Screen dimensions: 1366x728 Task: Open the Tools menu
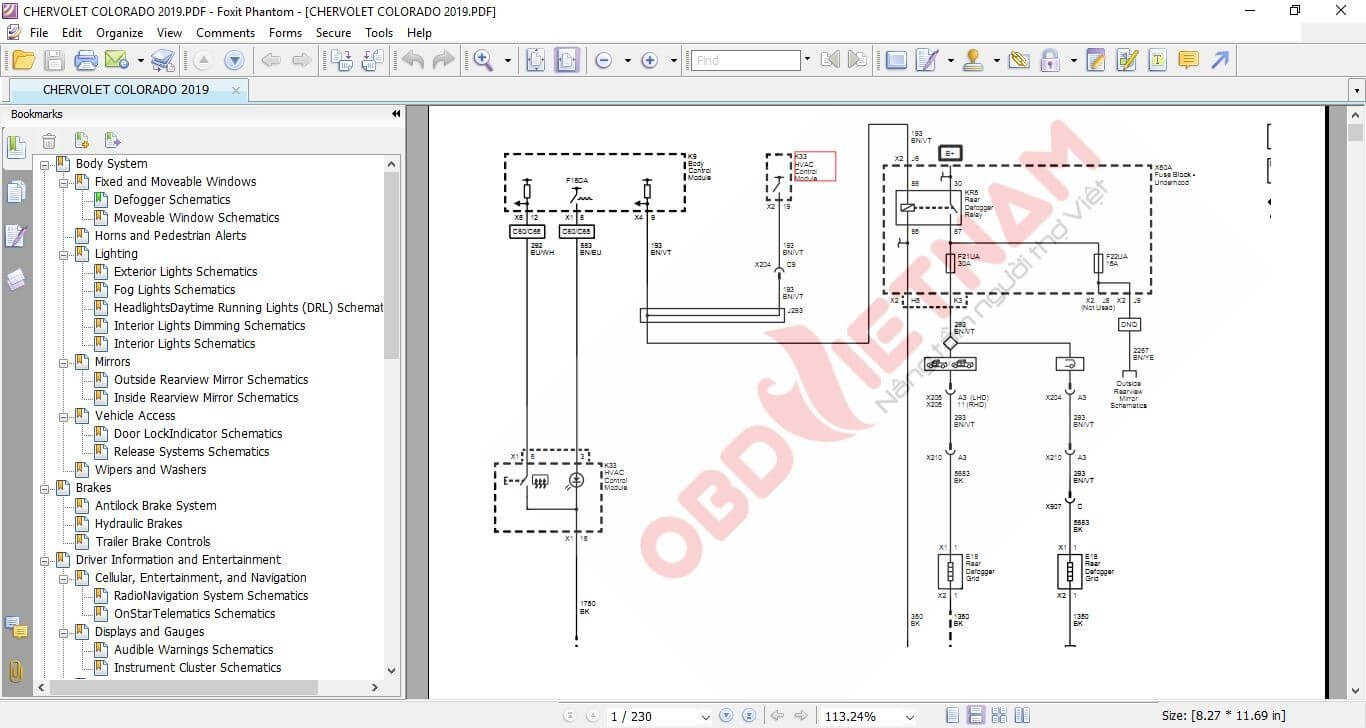[379, 33]
